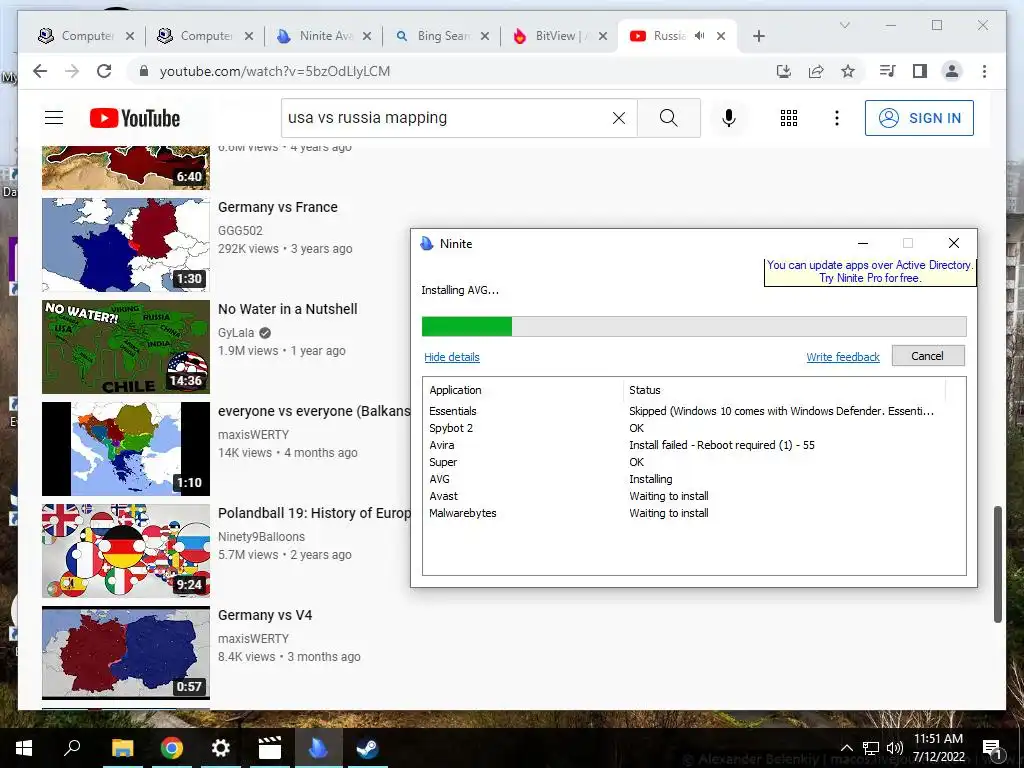Search with voice microphone icon
This screenshot has width=1024, height=768.
tap(729, 118)
